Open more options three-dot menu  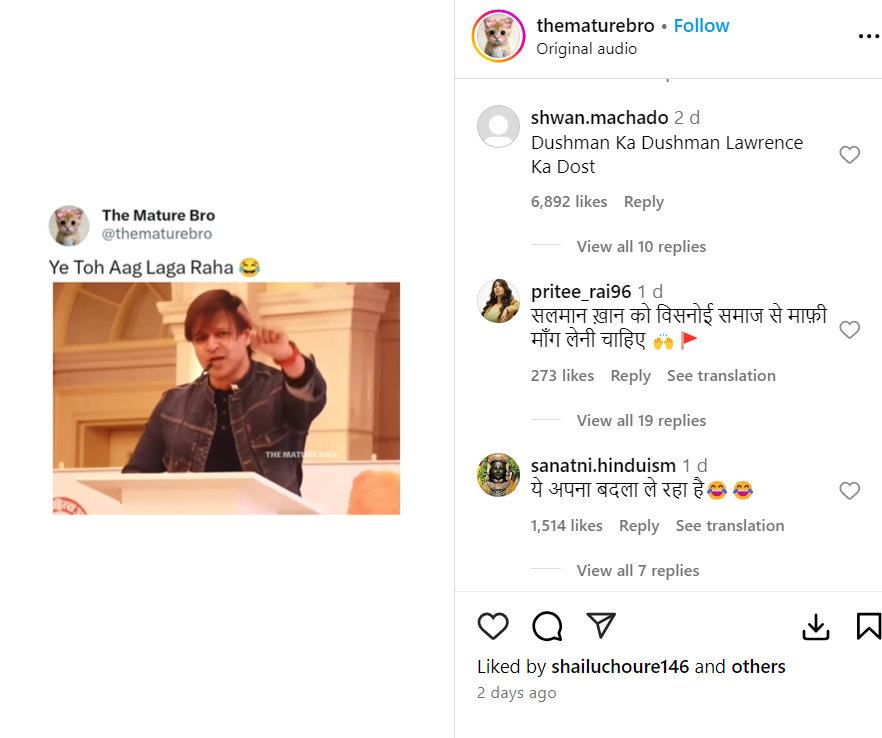pos(868,37)
